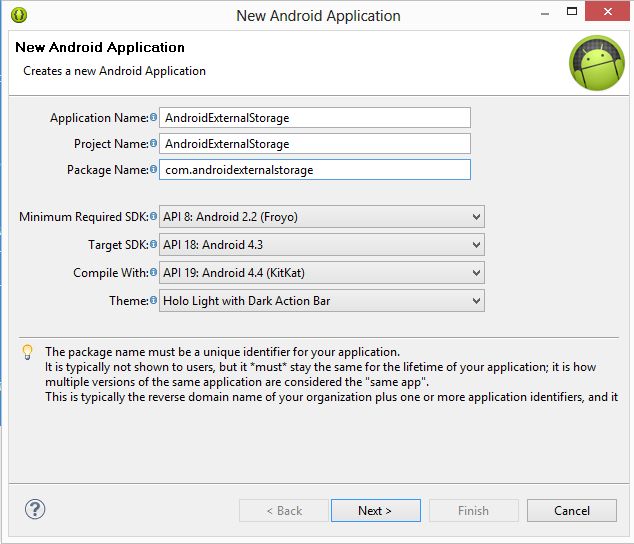Click the title bar window menu icon
This screenshot has width=634, height=544.
click(19, 15)
